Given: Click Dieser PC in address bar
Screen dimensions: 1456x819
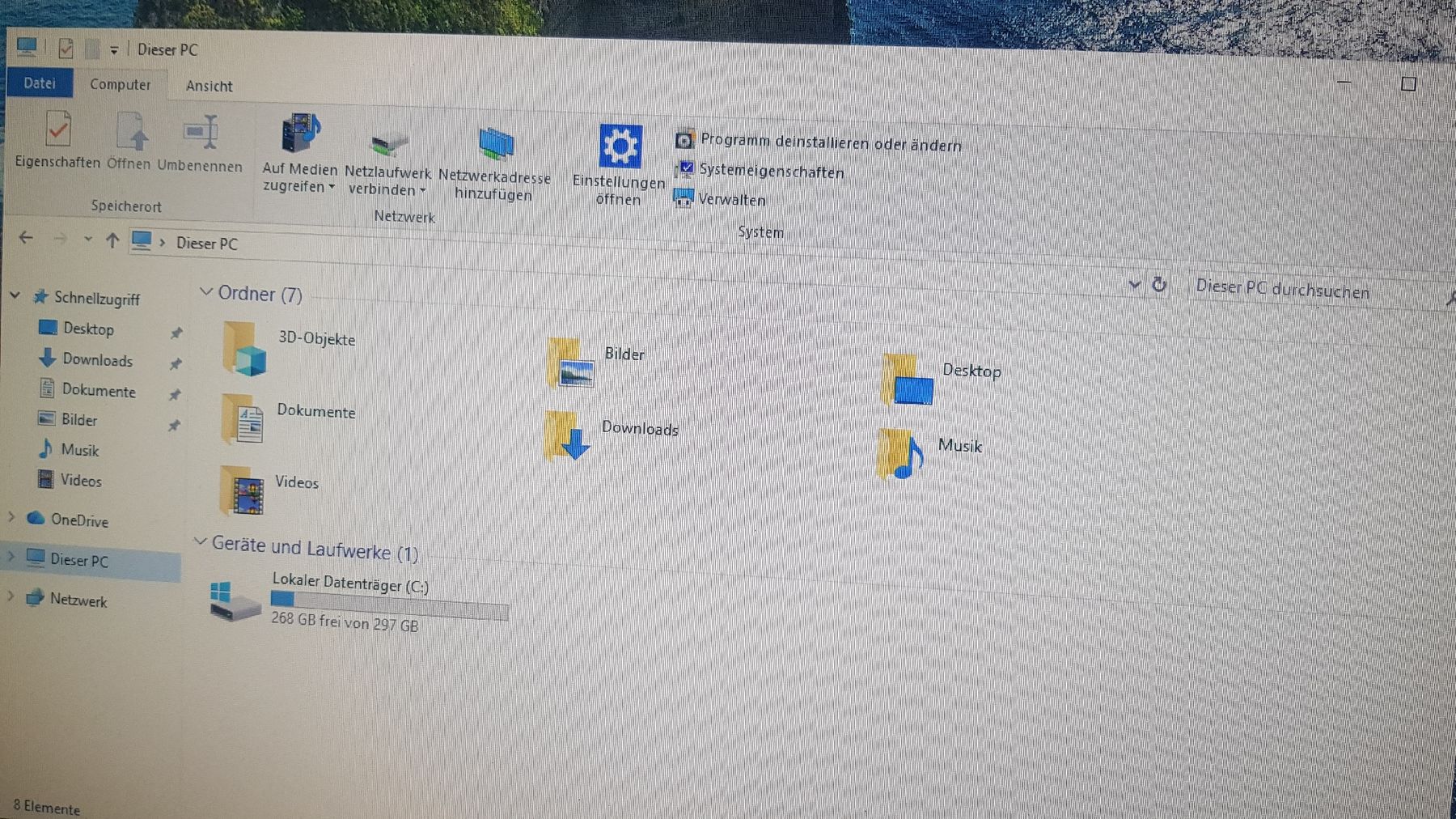Looking at the screenshot, I should click(x=207, y=244).
